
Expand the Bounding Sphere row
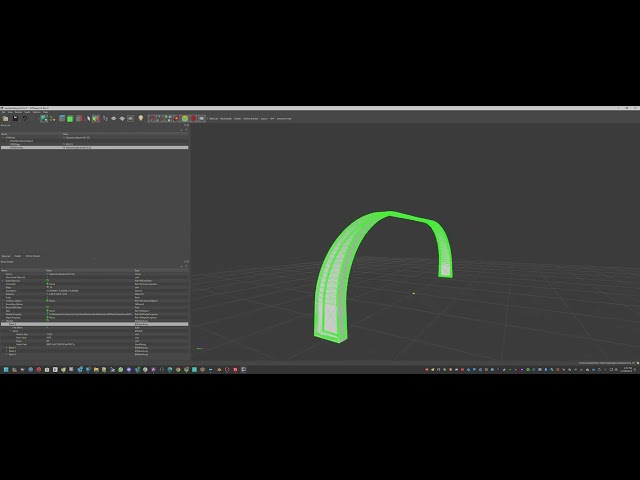coord(3,304)
